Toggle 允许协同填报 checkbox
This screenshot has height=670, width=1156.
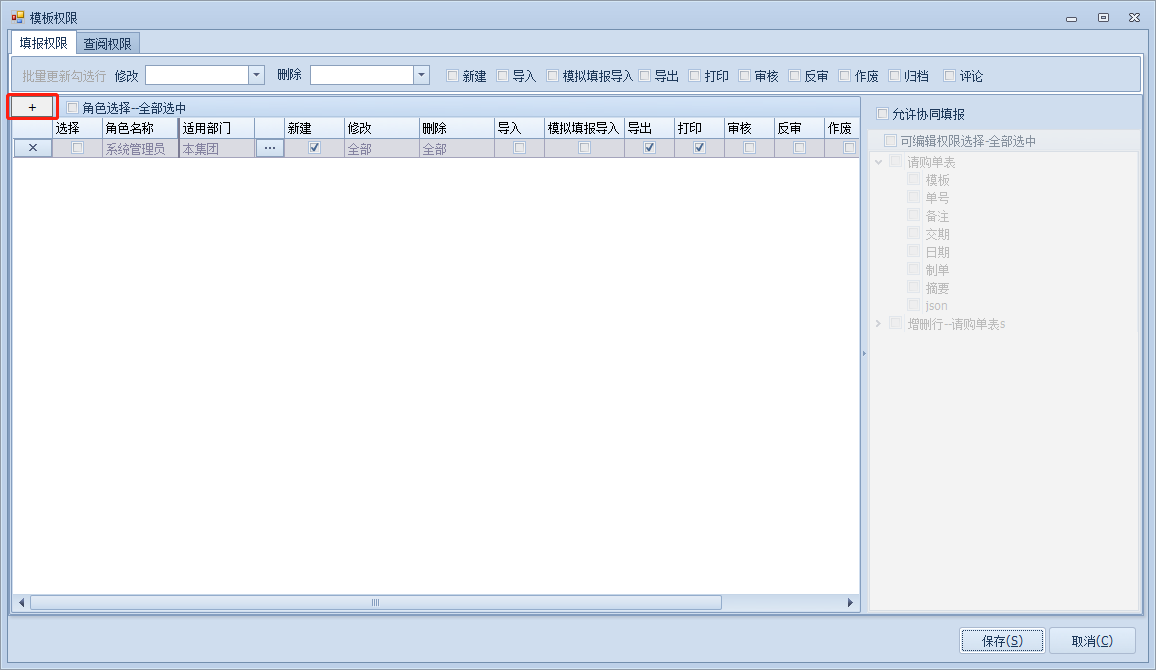[x=883, y=114]
